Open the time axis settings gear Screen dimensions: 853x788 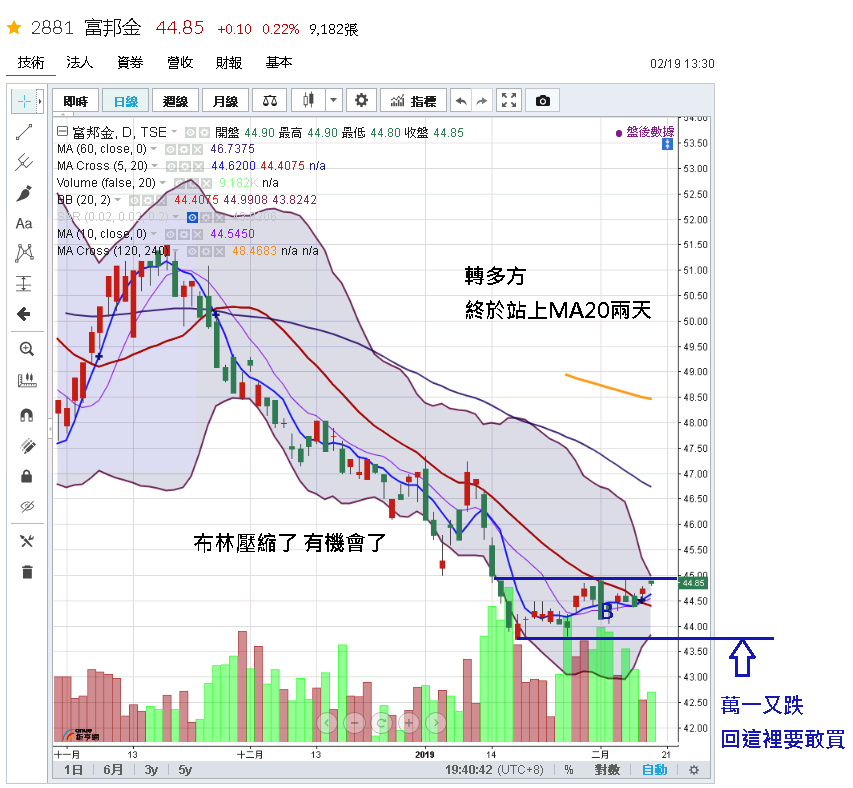pos(694,770)
